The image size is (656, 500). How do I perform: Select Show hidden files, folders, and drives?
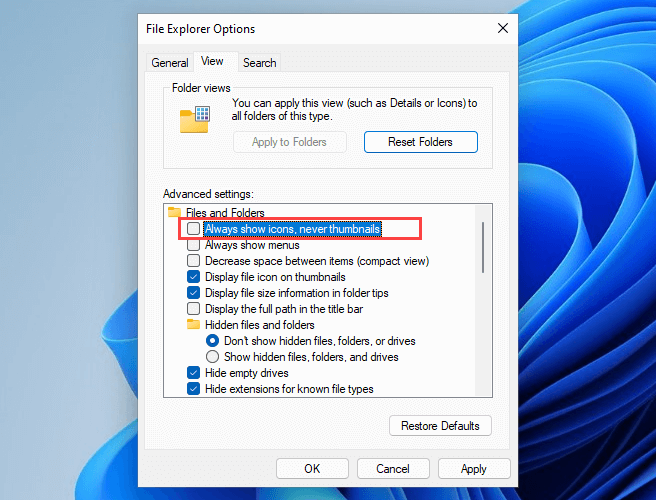coord(212,357)
